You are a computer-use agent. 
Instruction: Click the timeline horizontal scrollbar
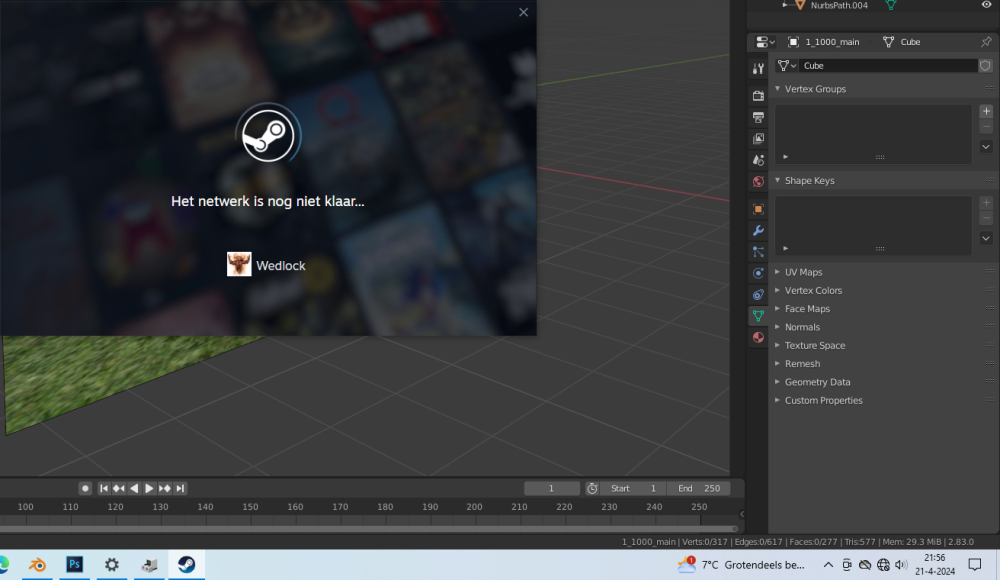tap(369, 529)
